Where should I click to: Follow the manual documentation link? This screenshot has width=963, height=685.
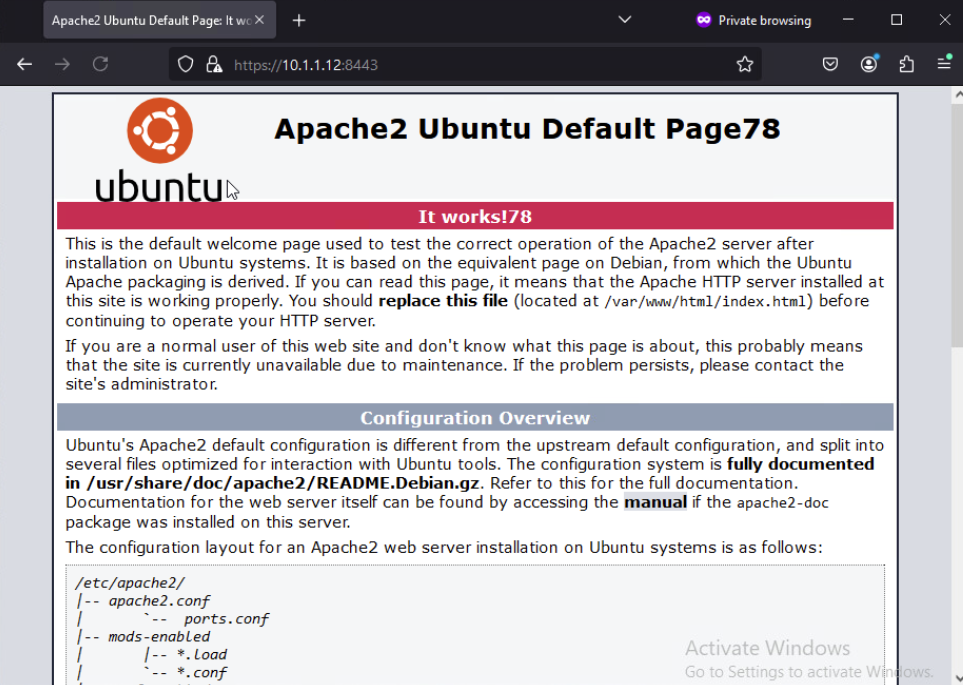click(x=655, y=502)
